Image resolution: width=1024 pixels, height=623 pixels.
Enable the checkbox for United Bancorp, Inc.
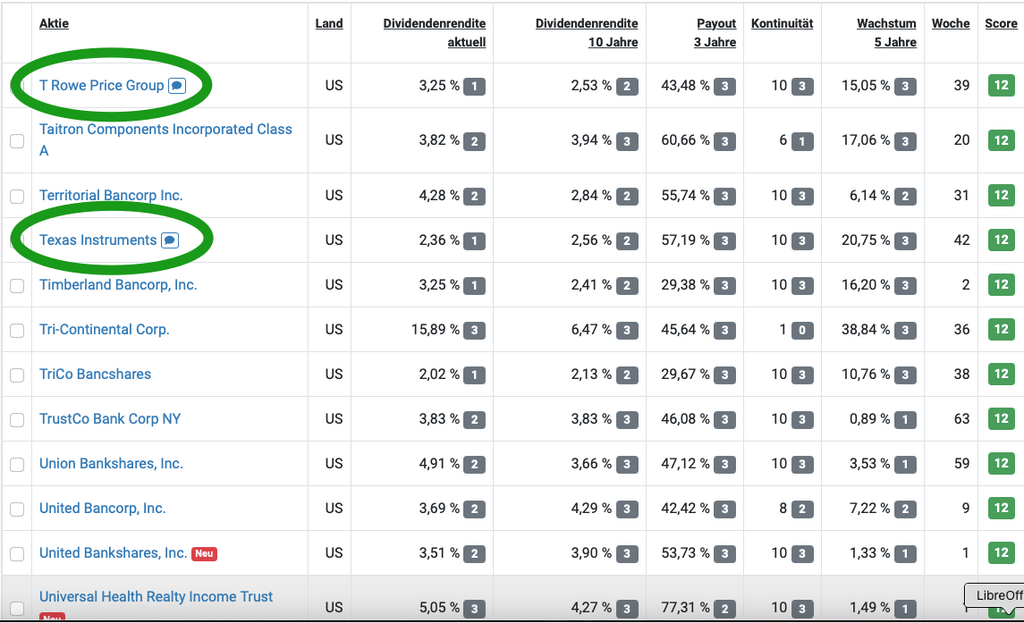click(17, 509)
